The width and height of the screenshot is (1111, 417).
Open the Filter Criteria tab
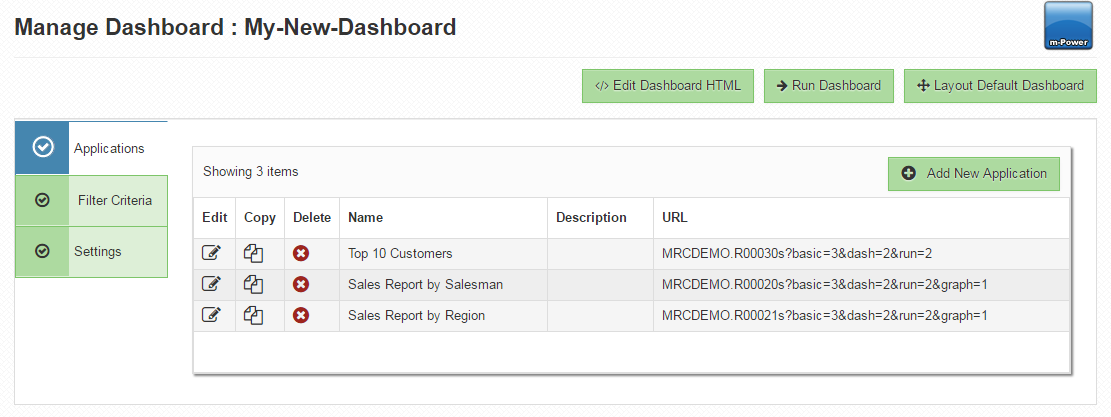click(91, 200)
